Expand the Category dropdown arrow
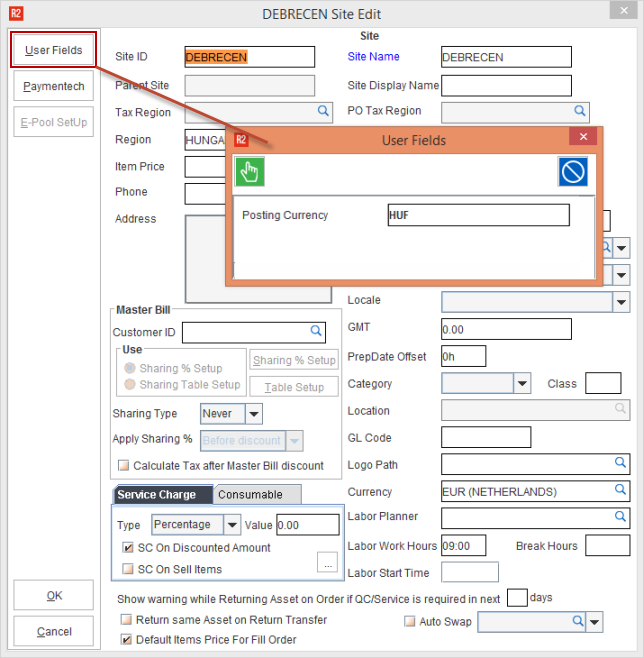The height and width of the screenshot is (658, 644). (522, 384)
